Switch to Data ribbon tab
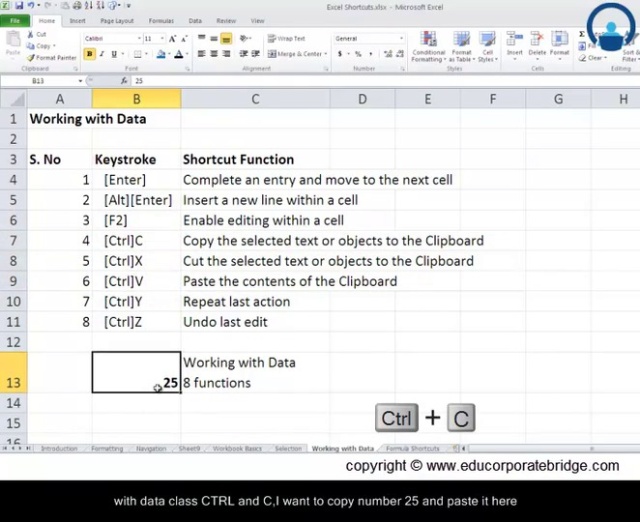Screen dimensions: 640x522 coord(195,21)
